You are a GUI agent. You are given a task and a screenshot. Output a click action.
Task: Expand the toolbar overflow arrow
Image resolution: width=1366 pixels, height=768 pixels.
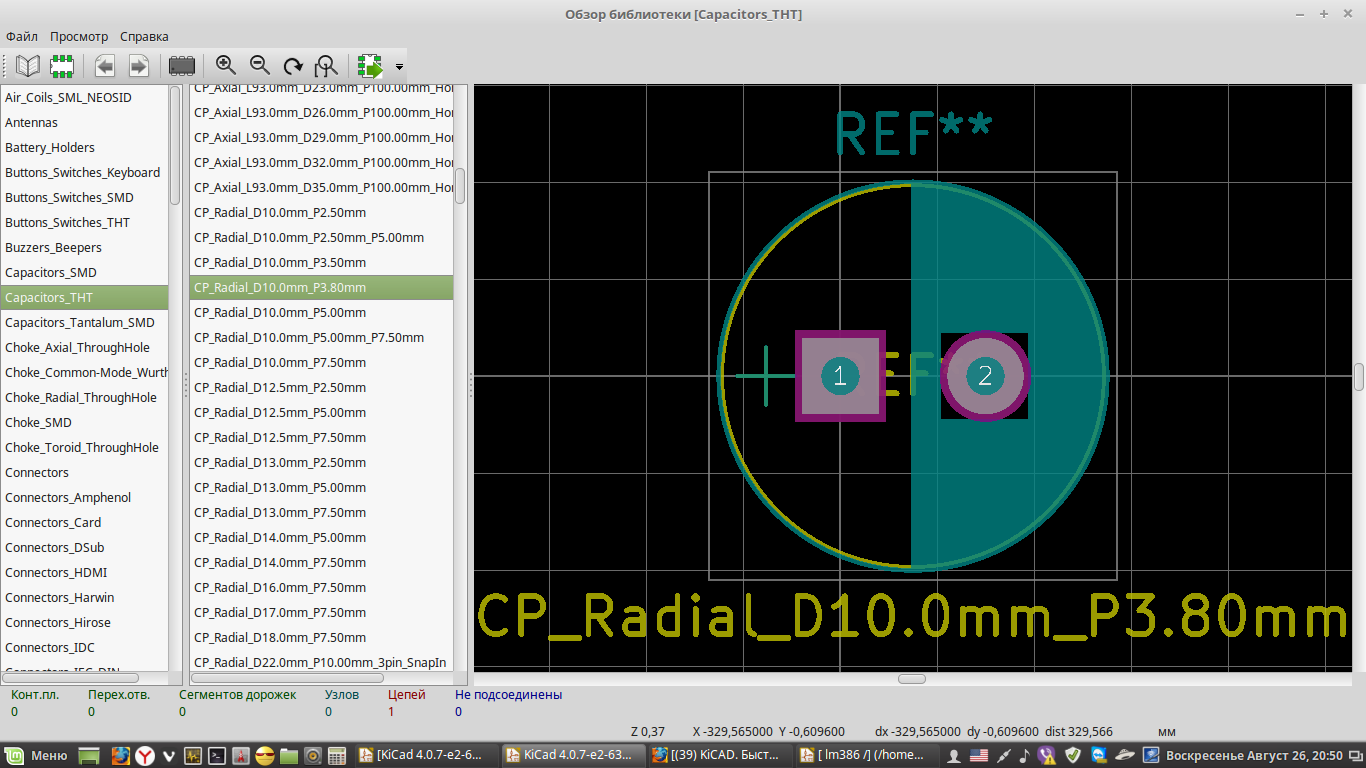pyautogui.click(x=399, y=67)
